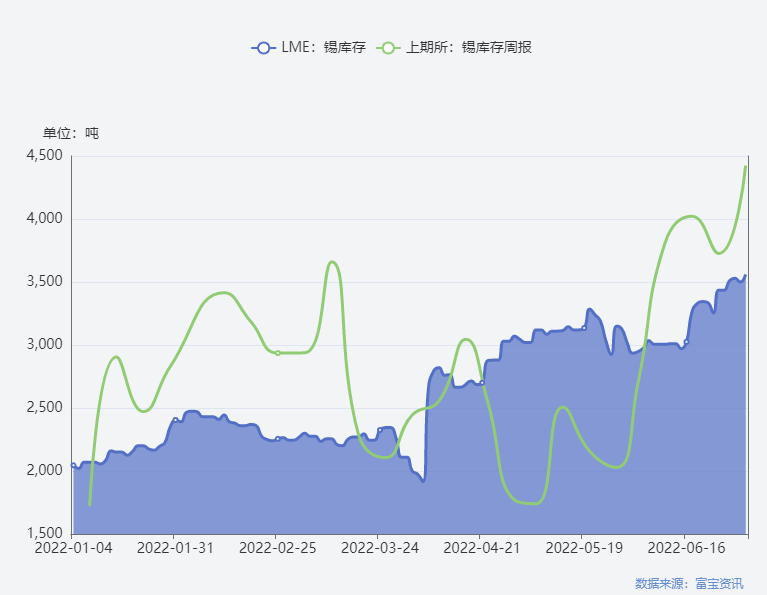Select the 2022-02-25 x-axis date label
Image resolution: width=767 pixels, height=595 pixels.
[277, 548]
